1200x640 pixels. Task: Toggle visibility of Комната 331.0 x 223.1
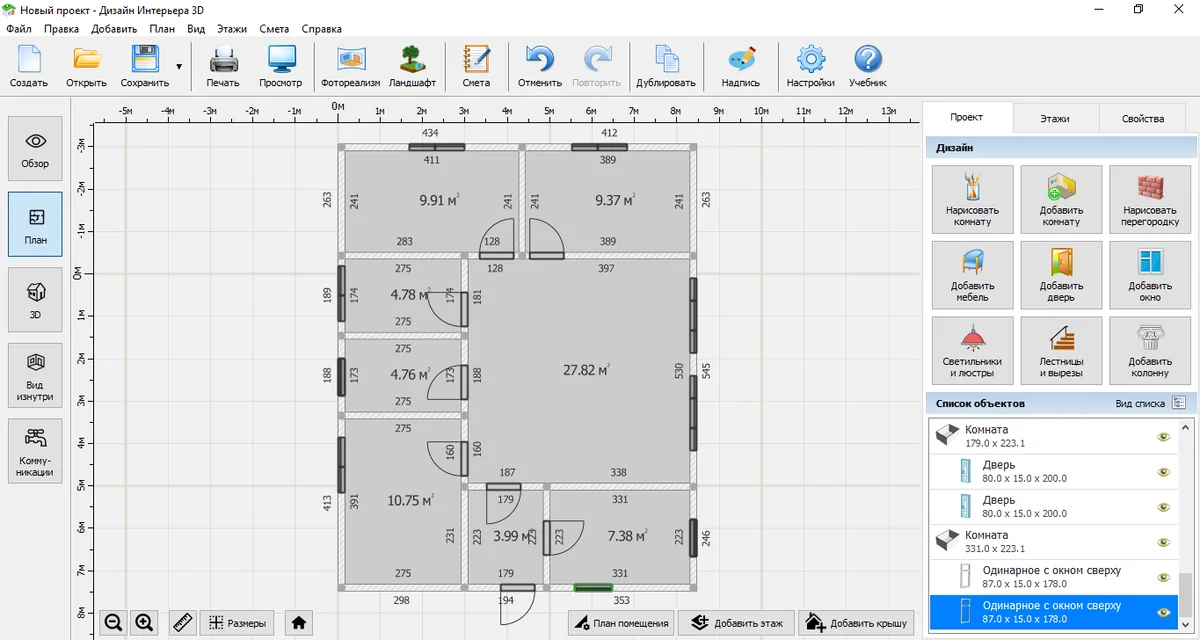coord(1163,542)
